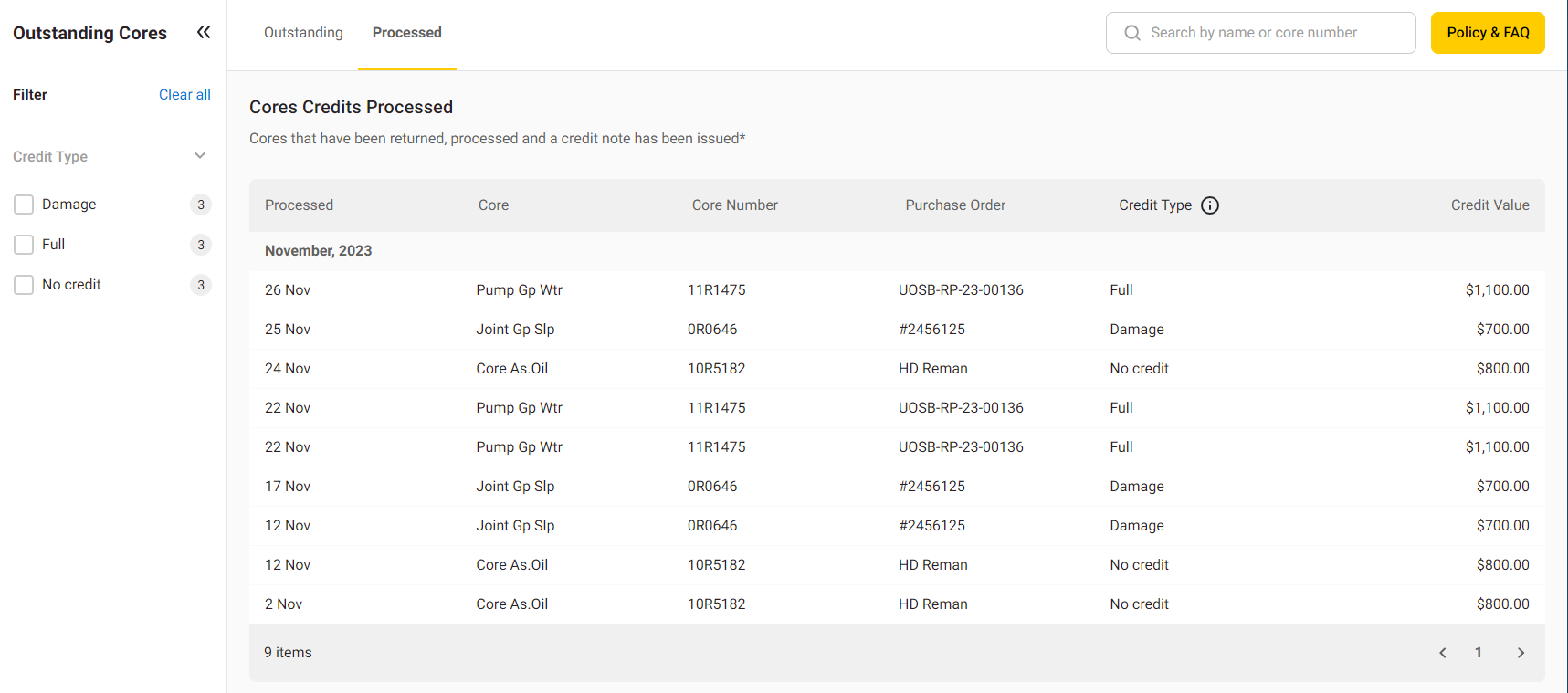Check the Full credit filter

click(24, 245)
